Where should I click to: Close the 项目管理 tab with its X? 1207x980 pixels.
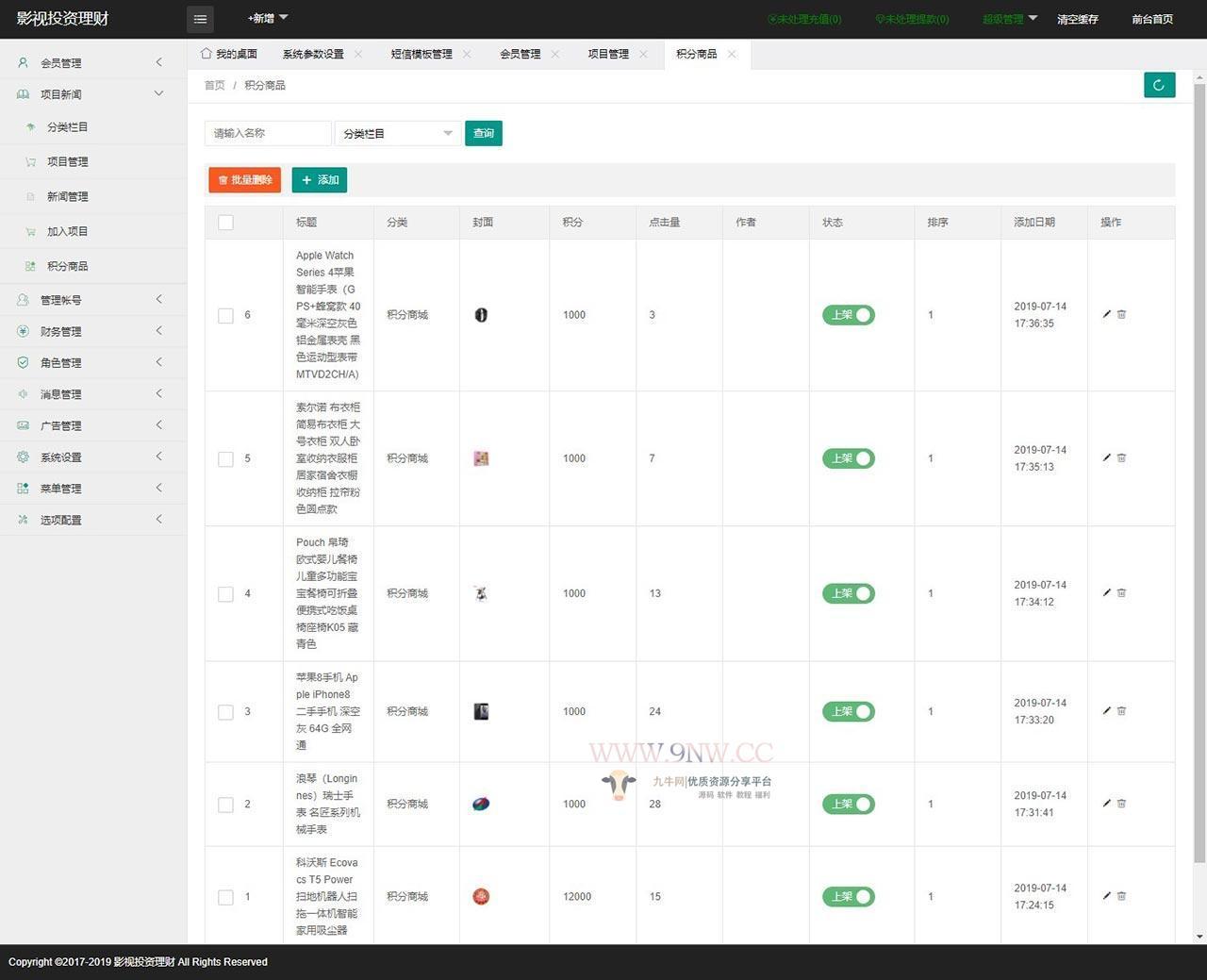[x=643, y=55]
